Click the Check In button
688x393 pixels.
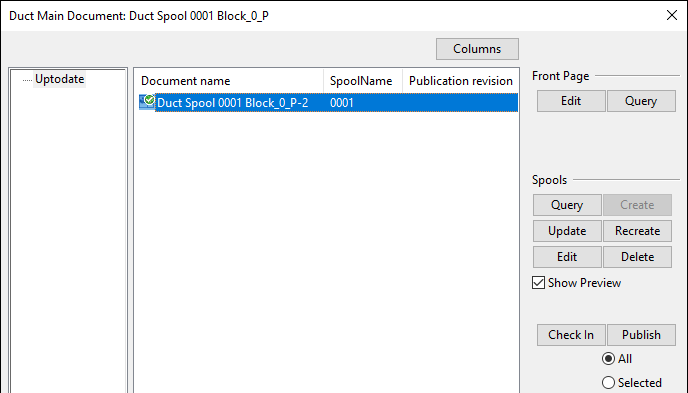[571, 335]
